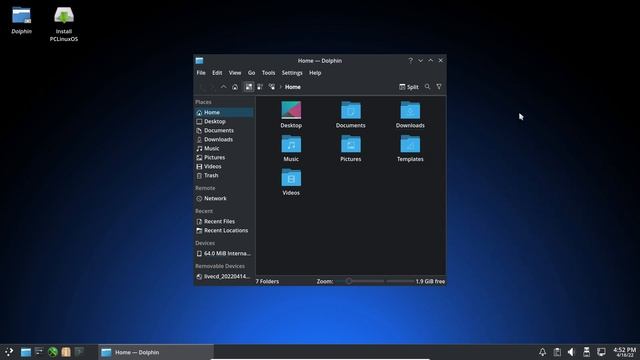Click the 7 Folders status text
Viewport: 640px width, 360px height.
pos(267,281)
